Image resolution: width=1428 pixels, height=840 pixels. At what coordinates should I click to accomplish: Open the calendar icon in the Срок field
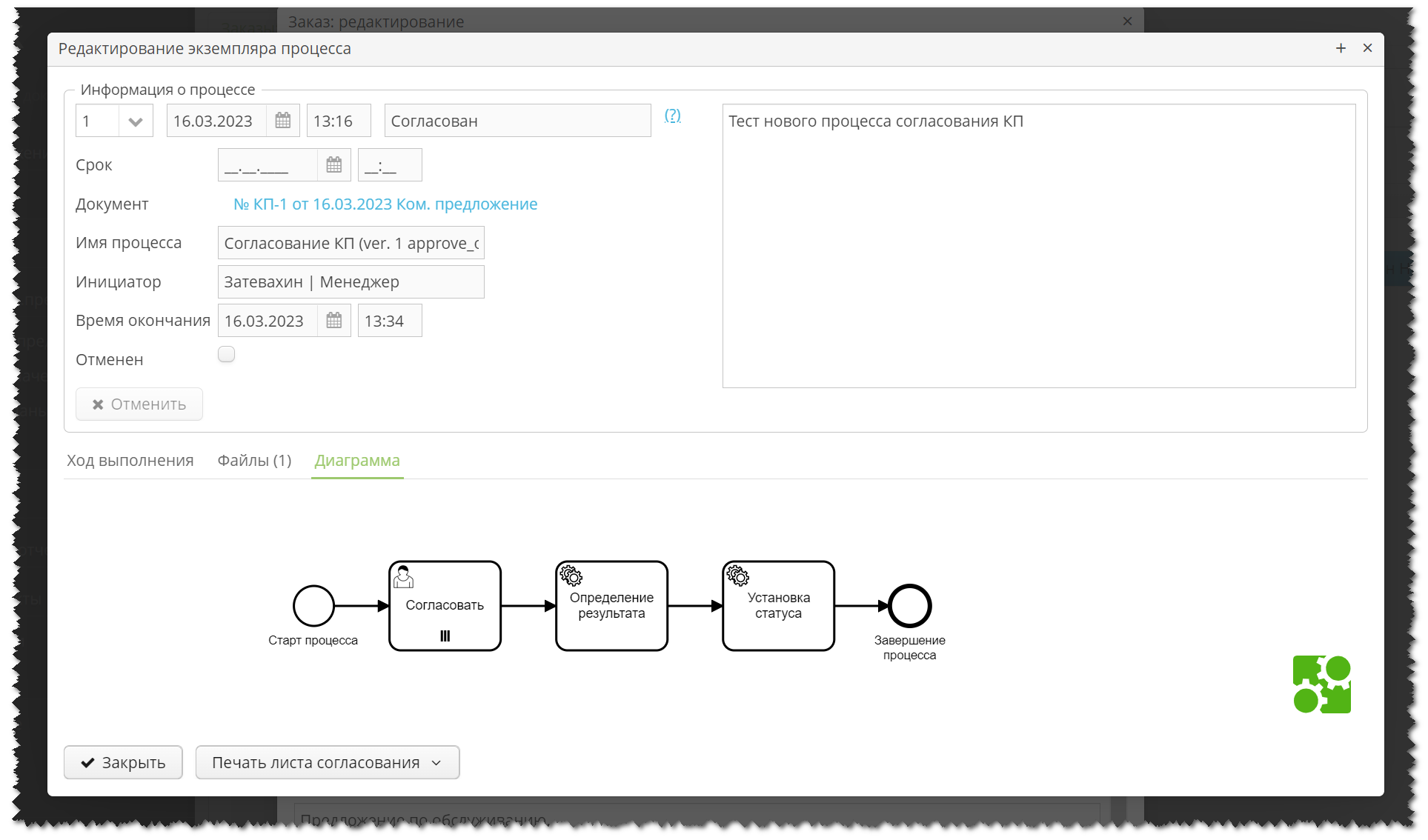333,164
